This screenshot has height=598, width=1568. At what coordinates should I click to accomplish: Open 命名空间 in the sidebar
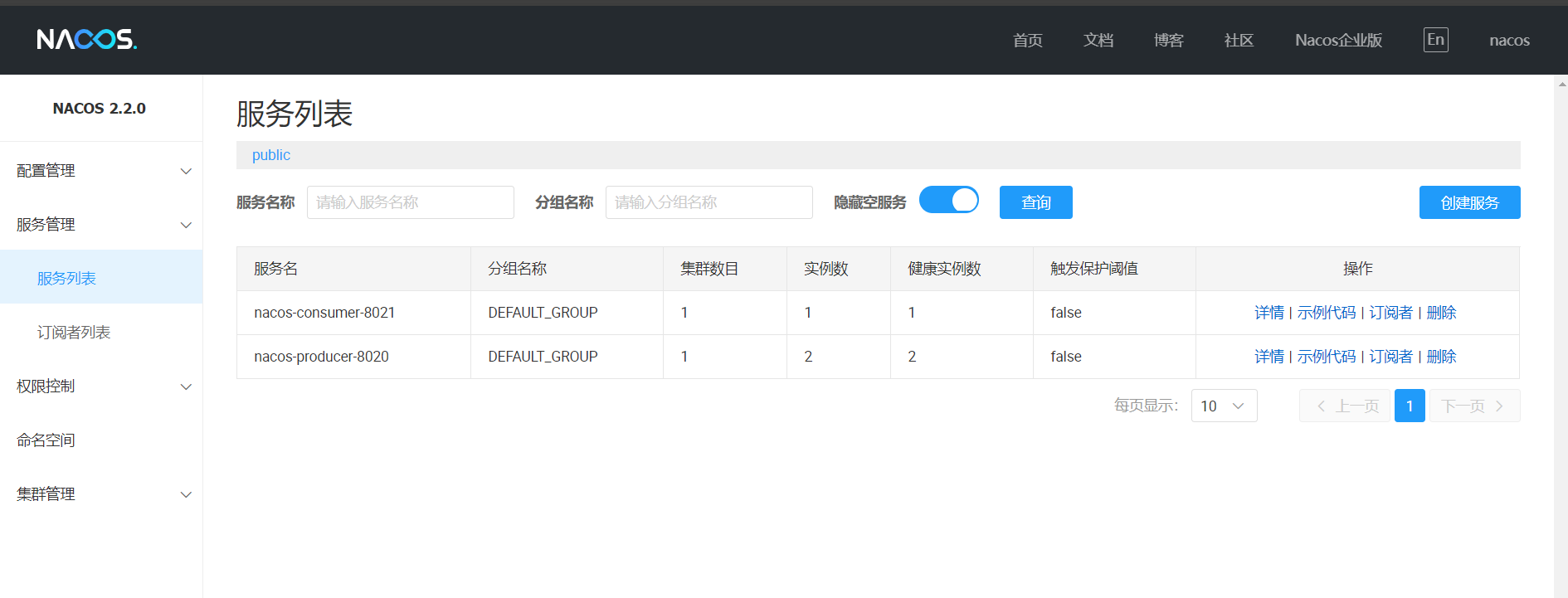(x=101, y=440)
